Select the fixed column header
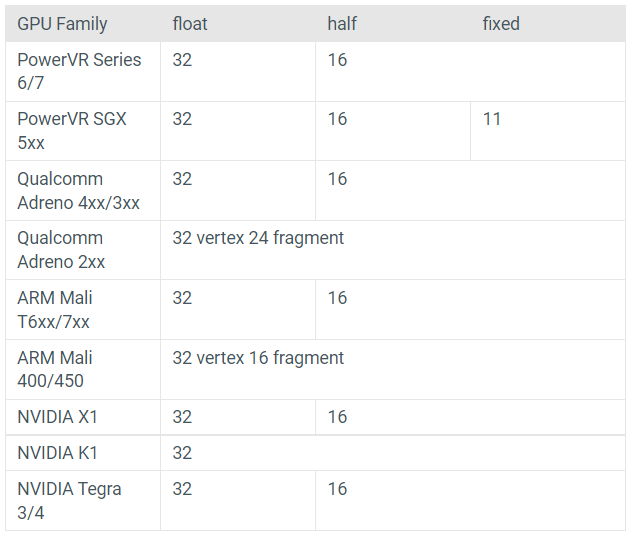Image resolution: width=633 pixels, height=539 pixels. [501, 24]
